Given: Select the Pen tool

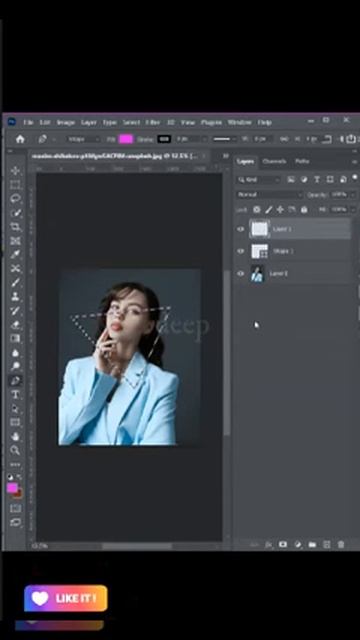Looking at the screenshot, I should click(16, 380).
